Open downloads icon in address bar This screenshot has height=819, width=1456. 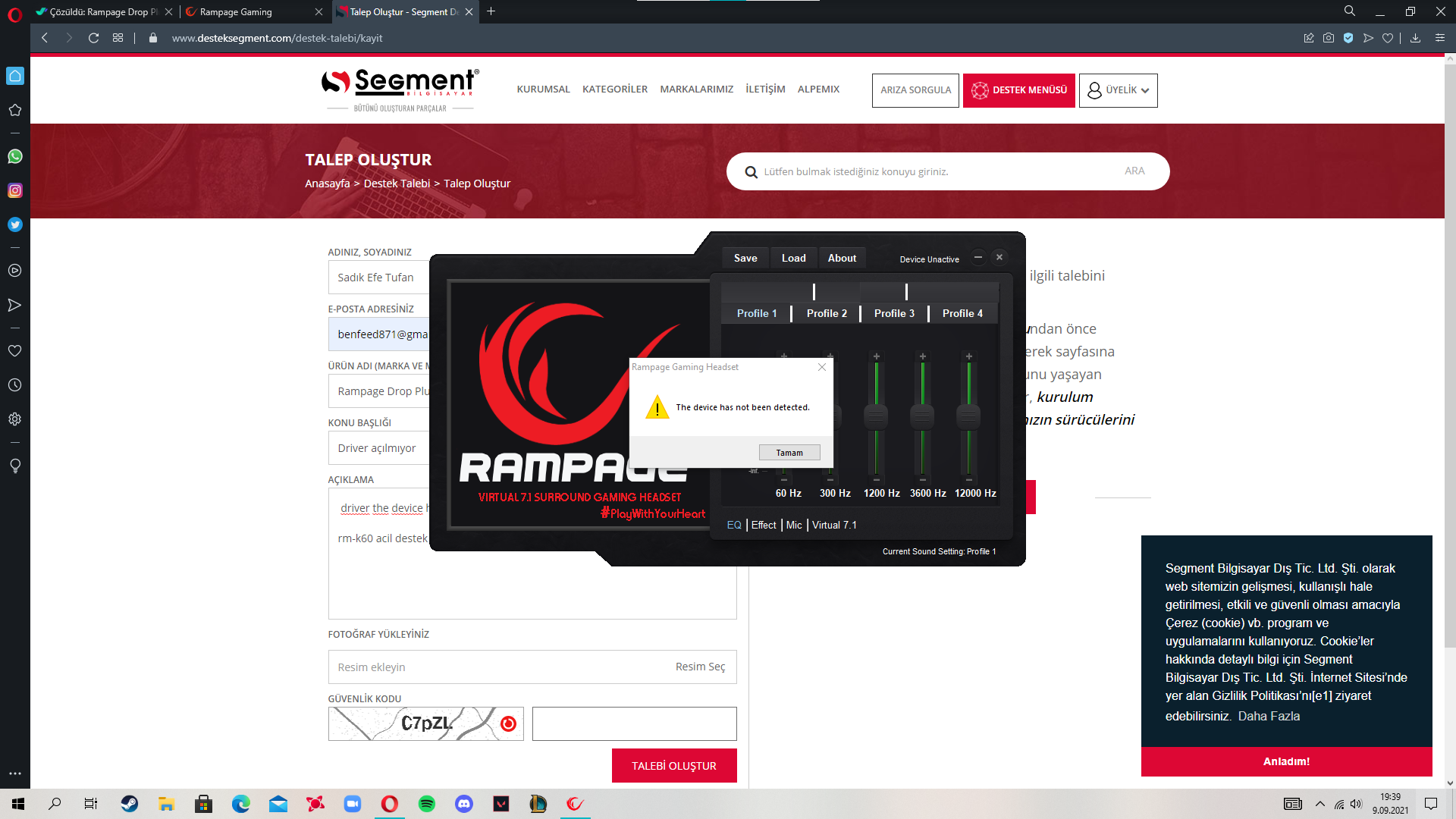pos(1415,38)
